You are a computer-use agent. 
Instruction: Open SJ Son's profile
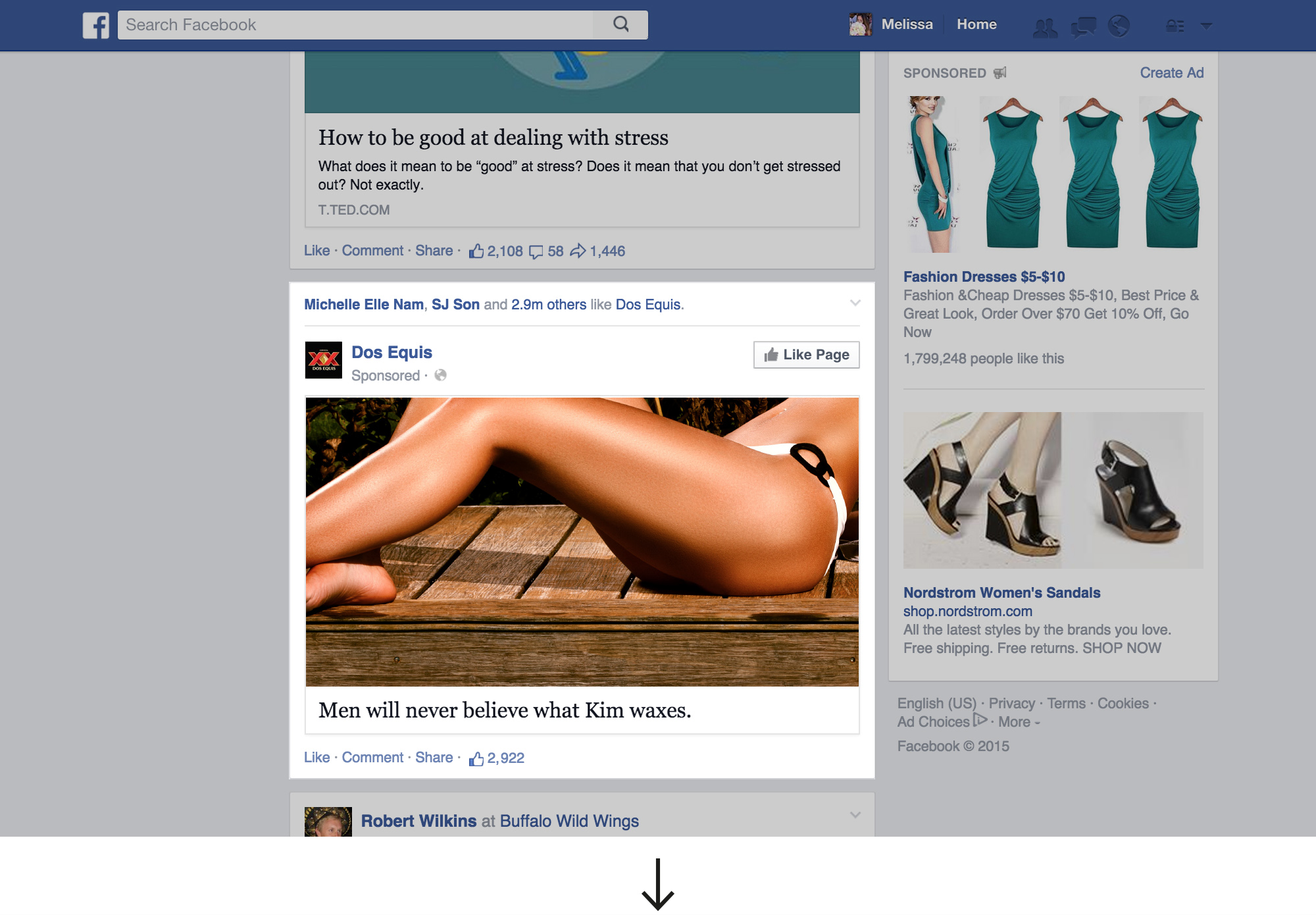point(455,305)
